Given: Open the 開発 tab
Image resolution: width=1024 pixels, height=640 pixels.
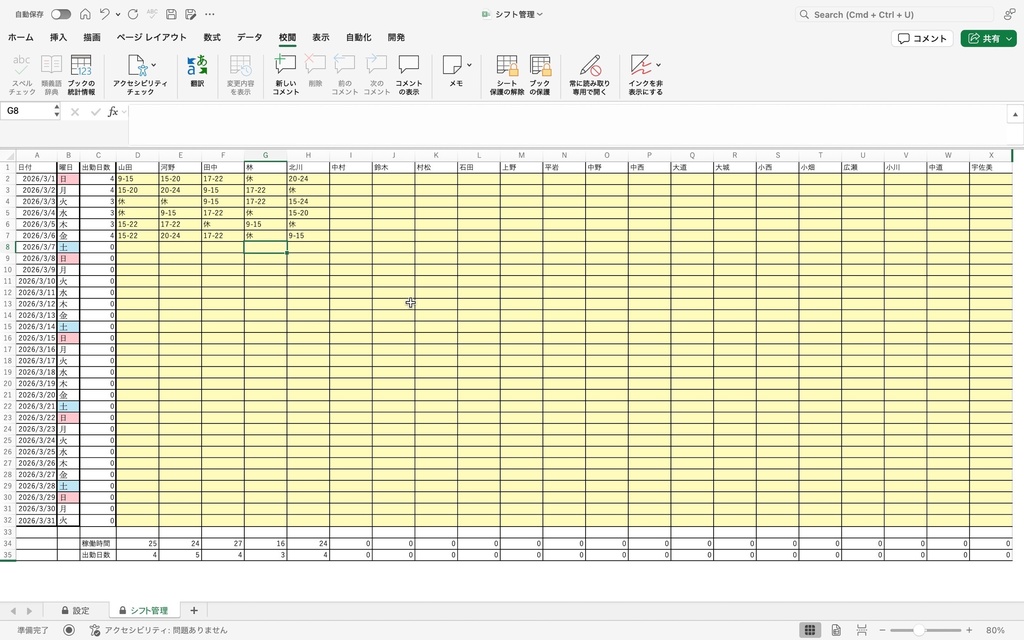Looking at the screenshot, I should coord(396,37).
